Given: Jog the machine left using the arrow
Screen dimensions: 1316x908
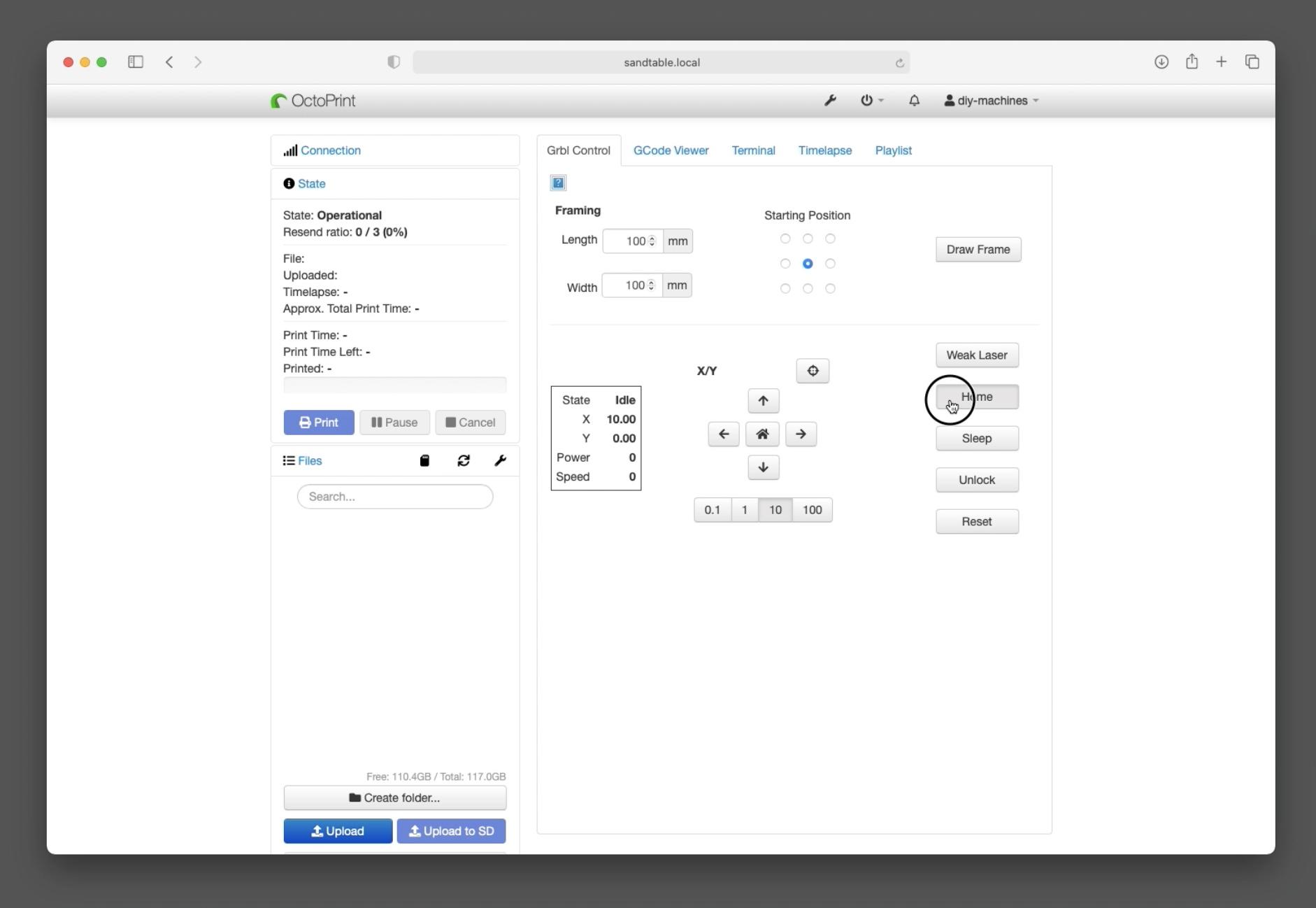Looking at the screenshot, I should tap(724, 434).
